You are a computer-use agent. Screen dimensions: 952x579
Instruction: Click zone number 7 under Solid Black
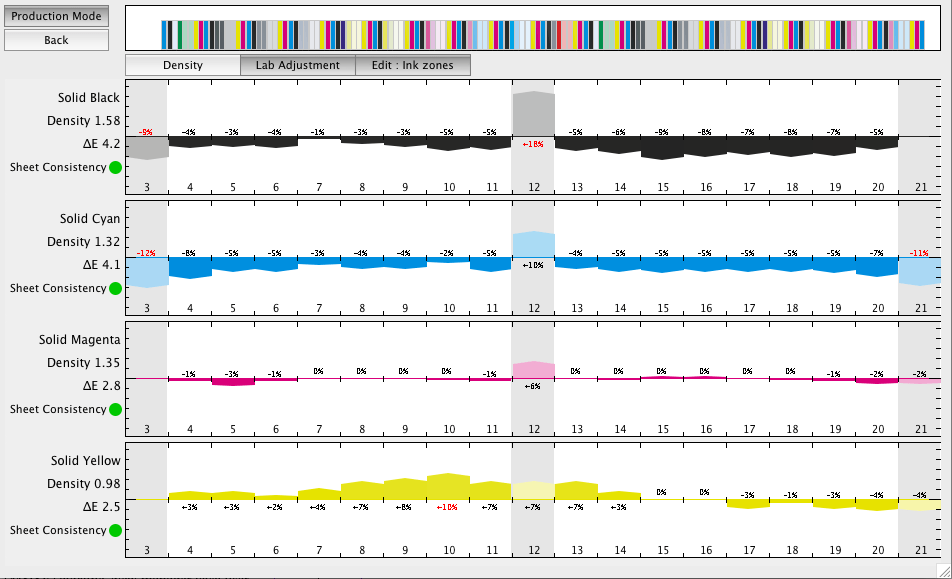(x=319, y=187)
